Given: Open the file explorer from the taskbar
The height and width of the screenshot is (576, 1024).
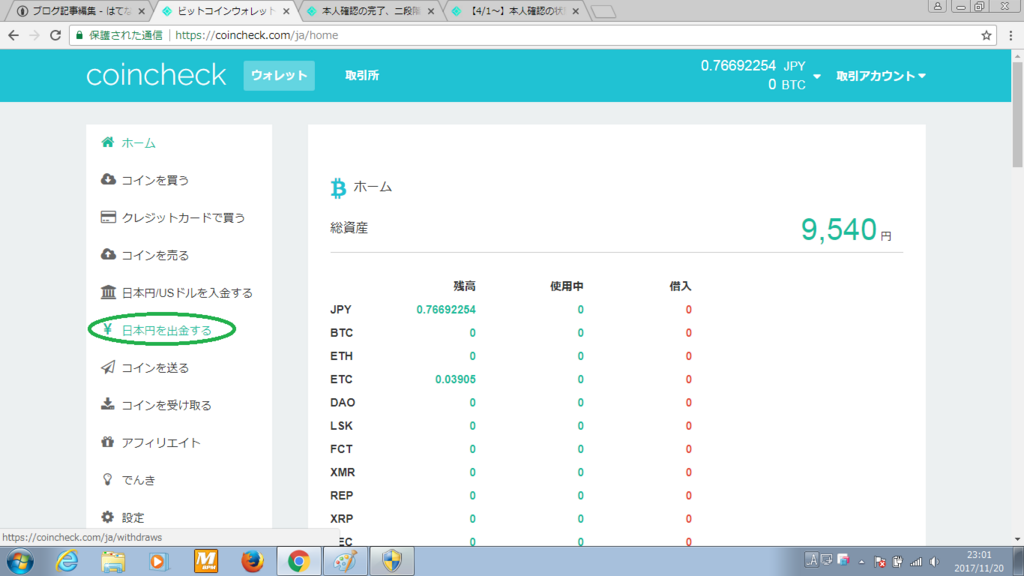Looking at the screenshot, I should coord(113,562).
